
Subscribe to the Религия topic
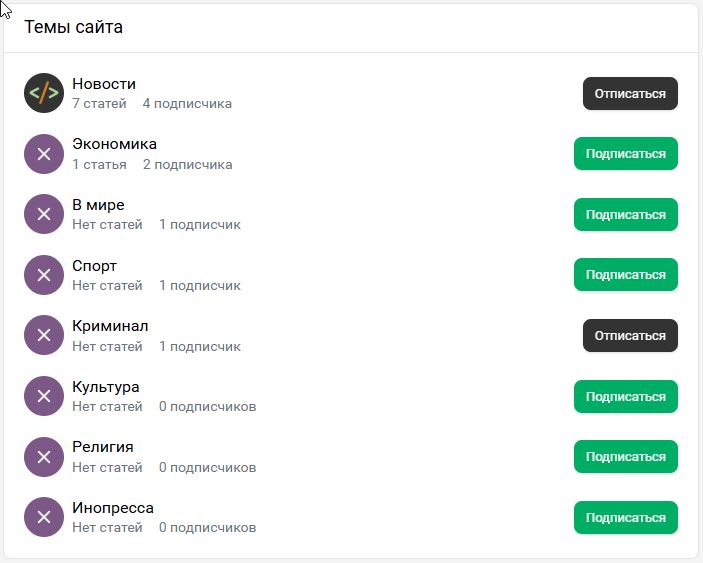(x=625, y=457)
